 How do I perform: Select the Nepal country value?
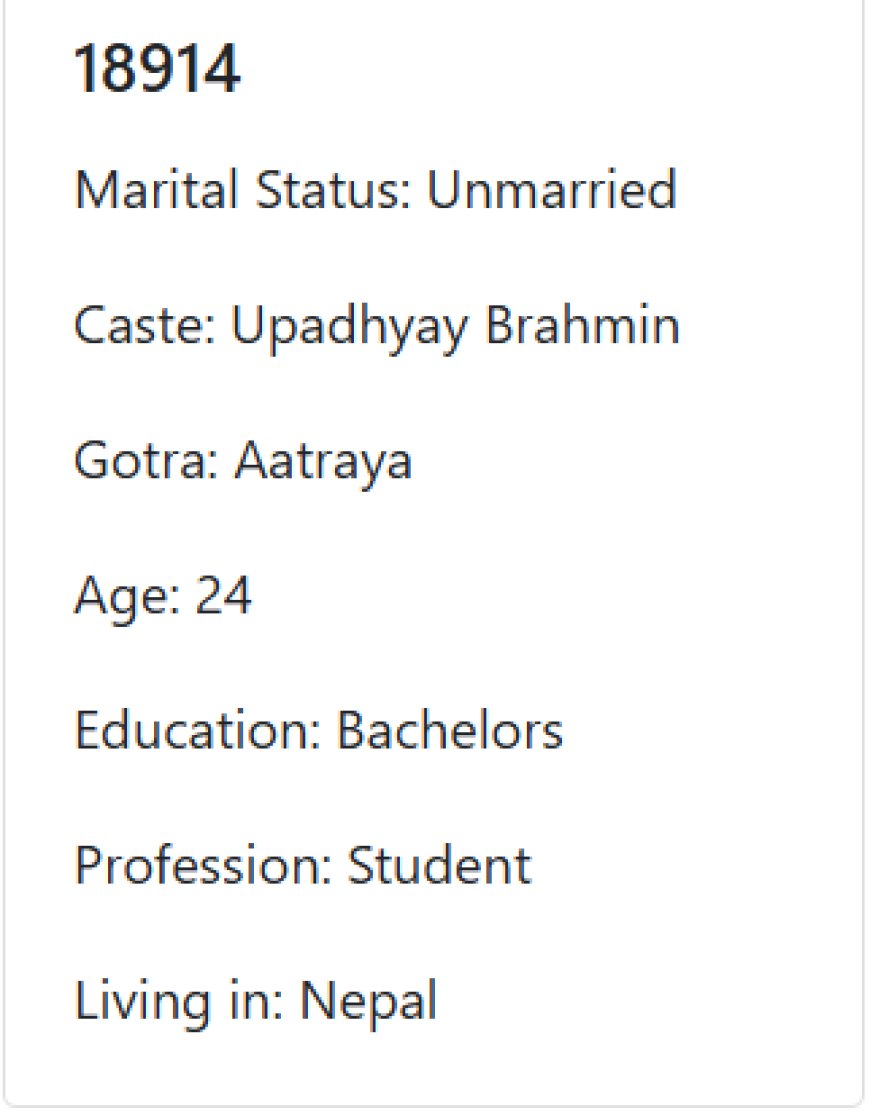(368, 1002)
